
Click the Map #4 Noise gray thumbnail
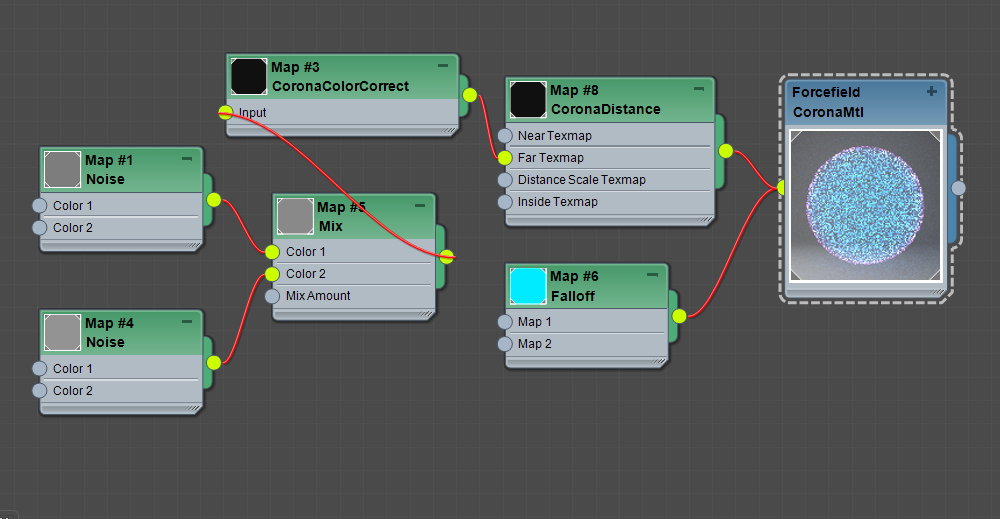click(62, 332)
